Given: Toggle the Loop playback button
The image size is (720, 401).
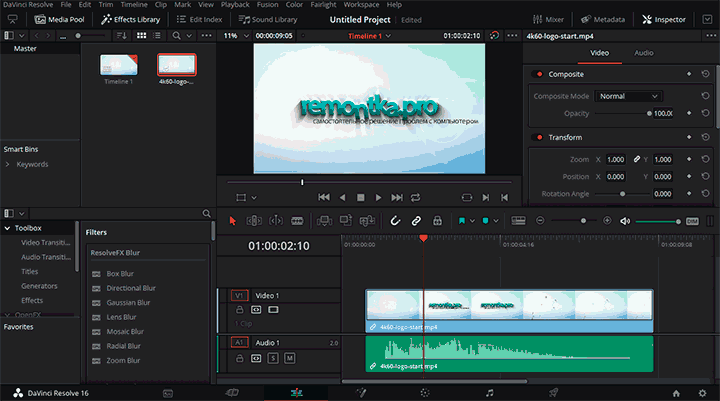Looking at the screenshot, I should [416, 197].
